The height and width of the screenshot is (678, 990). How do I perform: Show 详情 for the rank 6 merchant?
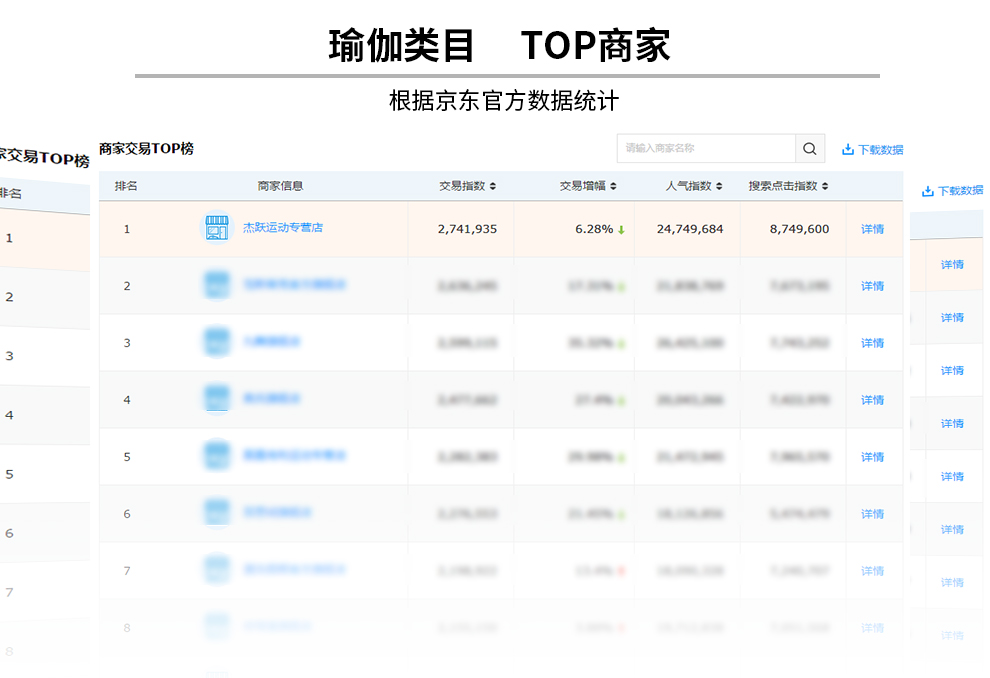tap(872, 514)
